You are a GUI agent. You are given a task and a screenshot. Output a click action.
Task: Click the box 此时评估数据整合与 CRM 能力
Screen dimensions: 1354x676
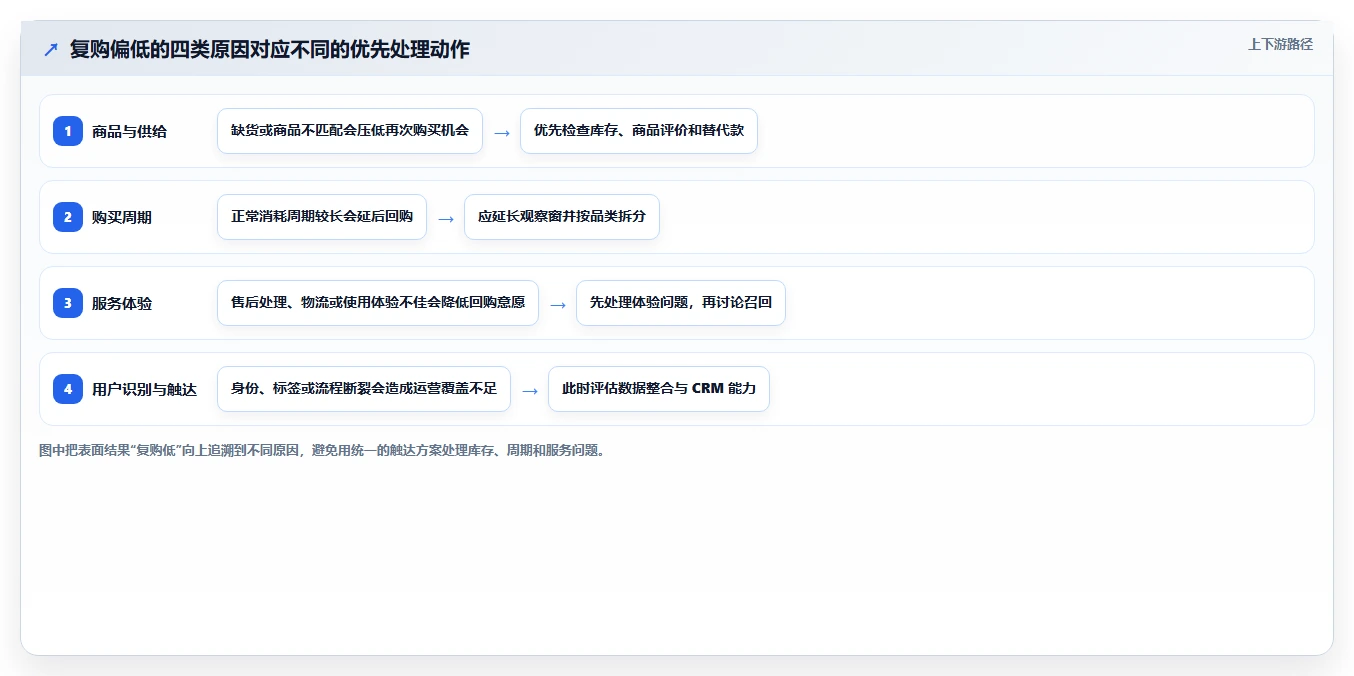(659, 389)
